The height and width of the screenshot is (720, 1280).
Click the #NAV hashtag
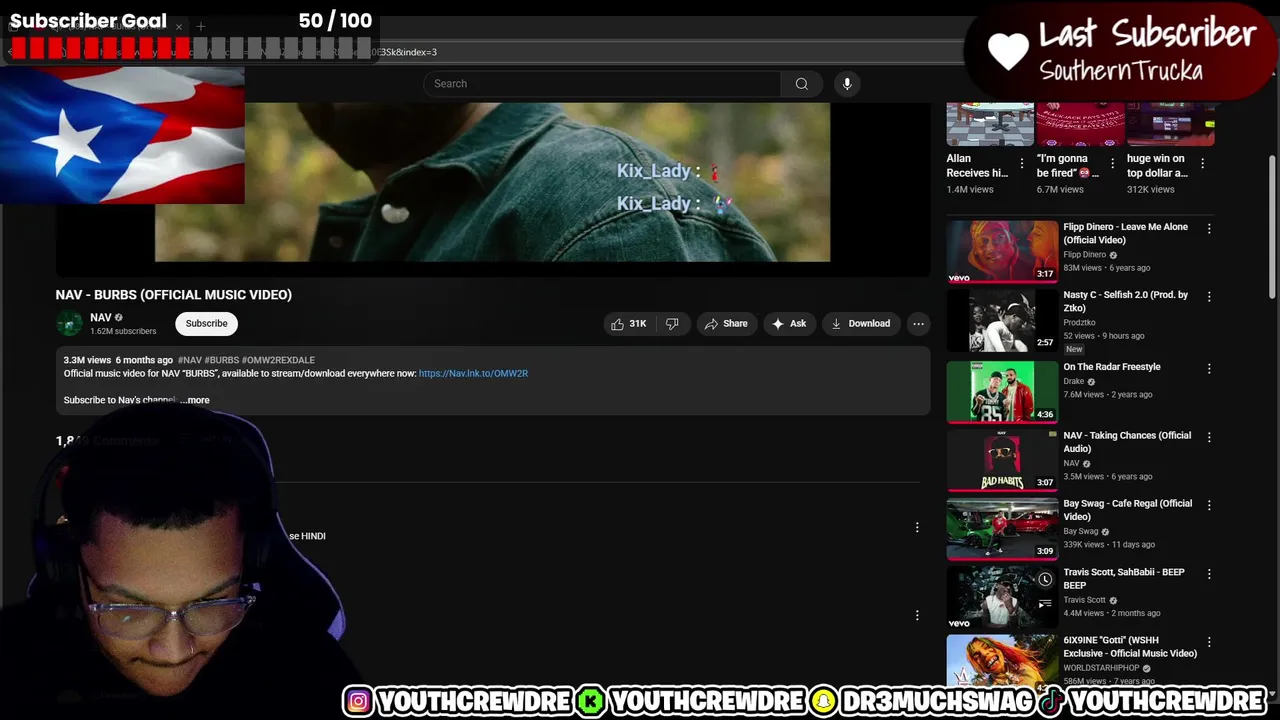tap(189, 360)
